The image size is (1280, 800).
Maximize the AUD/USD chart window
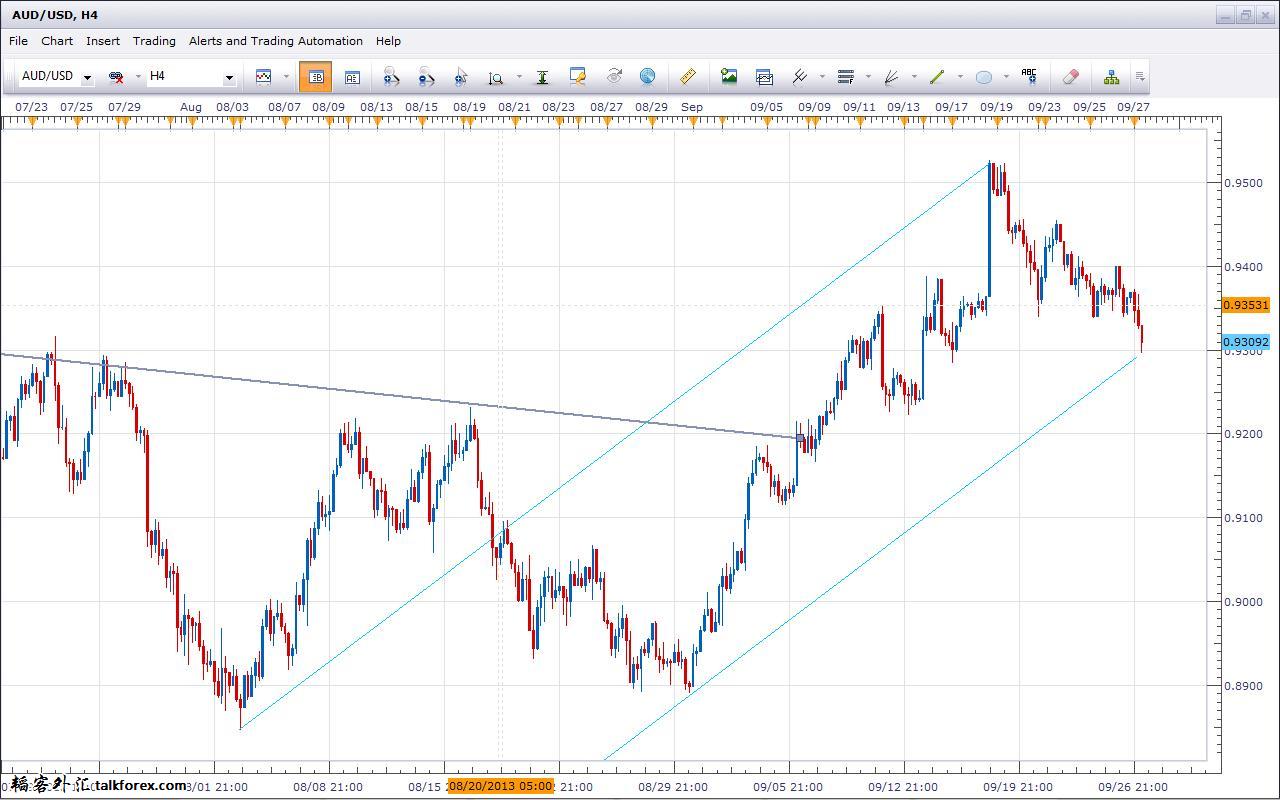[1246, 15]
